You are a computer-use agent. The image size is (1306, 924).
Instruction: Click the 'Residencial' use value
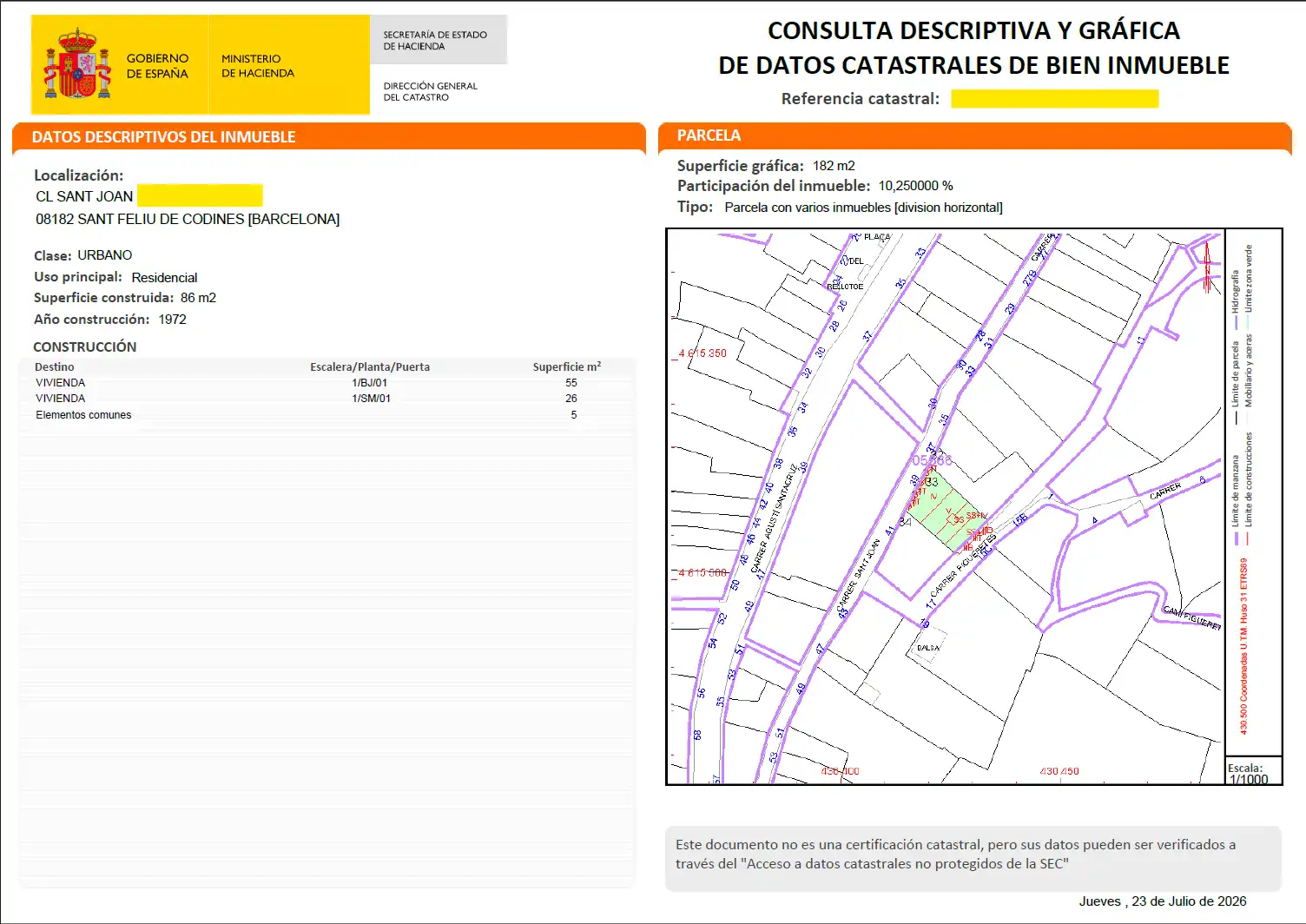164,278
